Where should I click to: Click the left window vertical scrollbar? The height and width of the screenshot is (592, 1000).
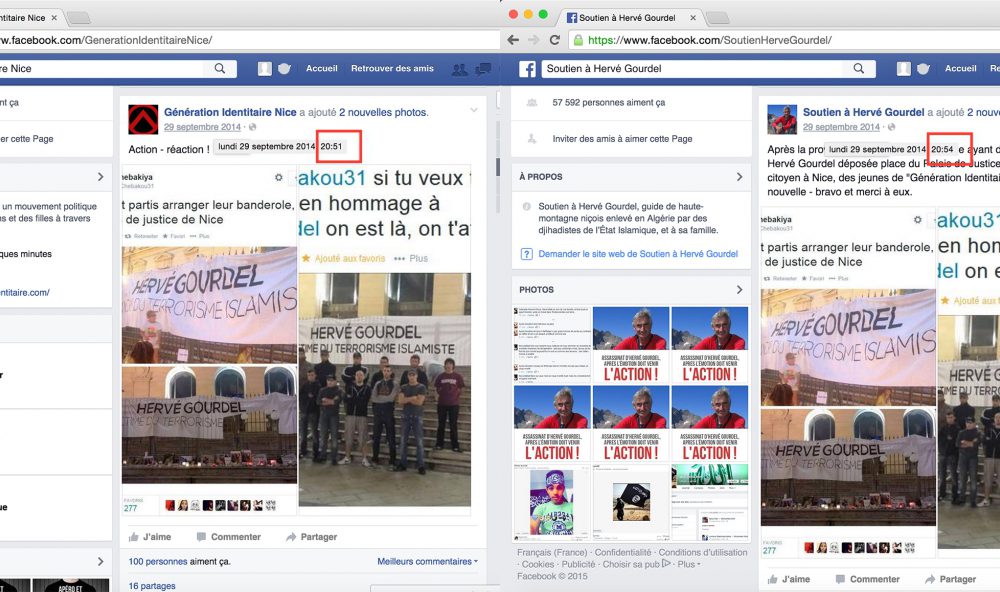click(499, 166)
